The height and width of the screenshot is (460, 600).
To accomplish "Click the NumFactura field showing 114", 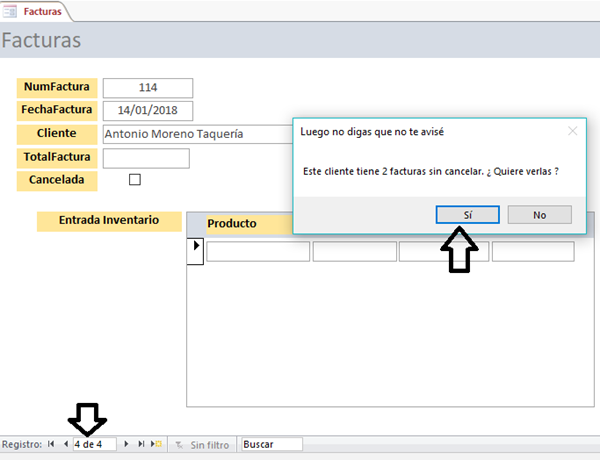I will click(148, 88).
